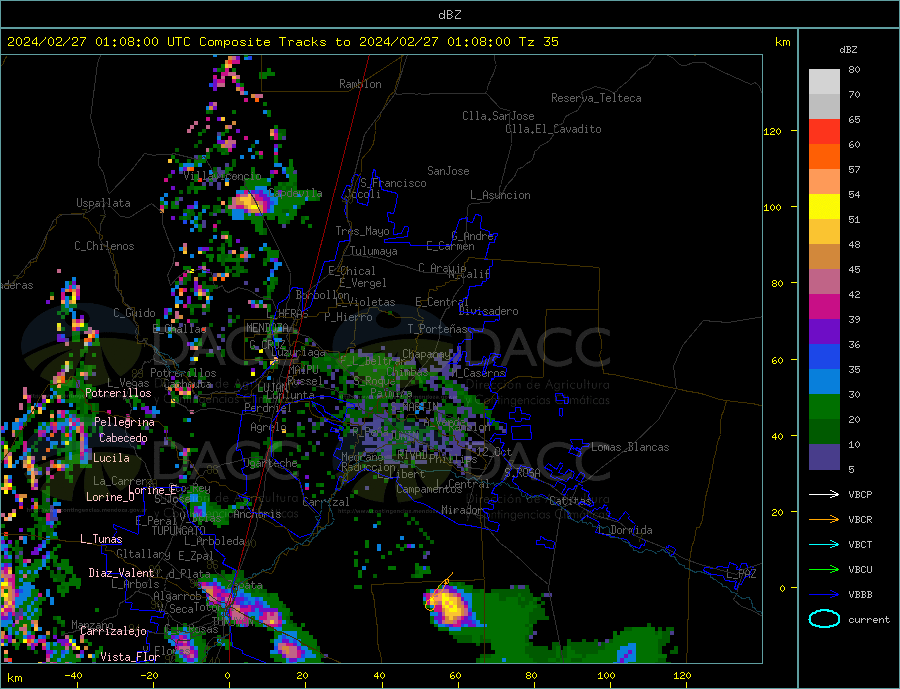Click the Ugarteche place label
Screen dimensions: 900x689
[271, 463]
